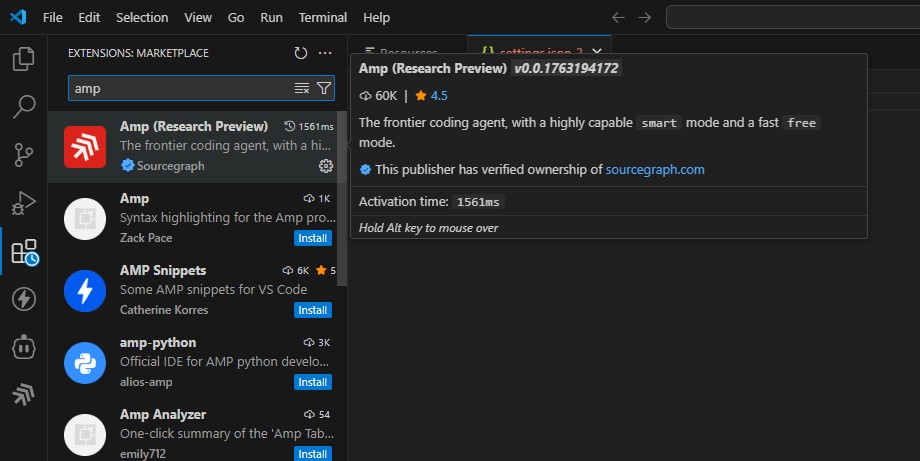920x461 pixels.
Task: Open the Edit menu
Action: 89,18
